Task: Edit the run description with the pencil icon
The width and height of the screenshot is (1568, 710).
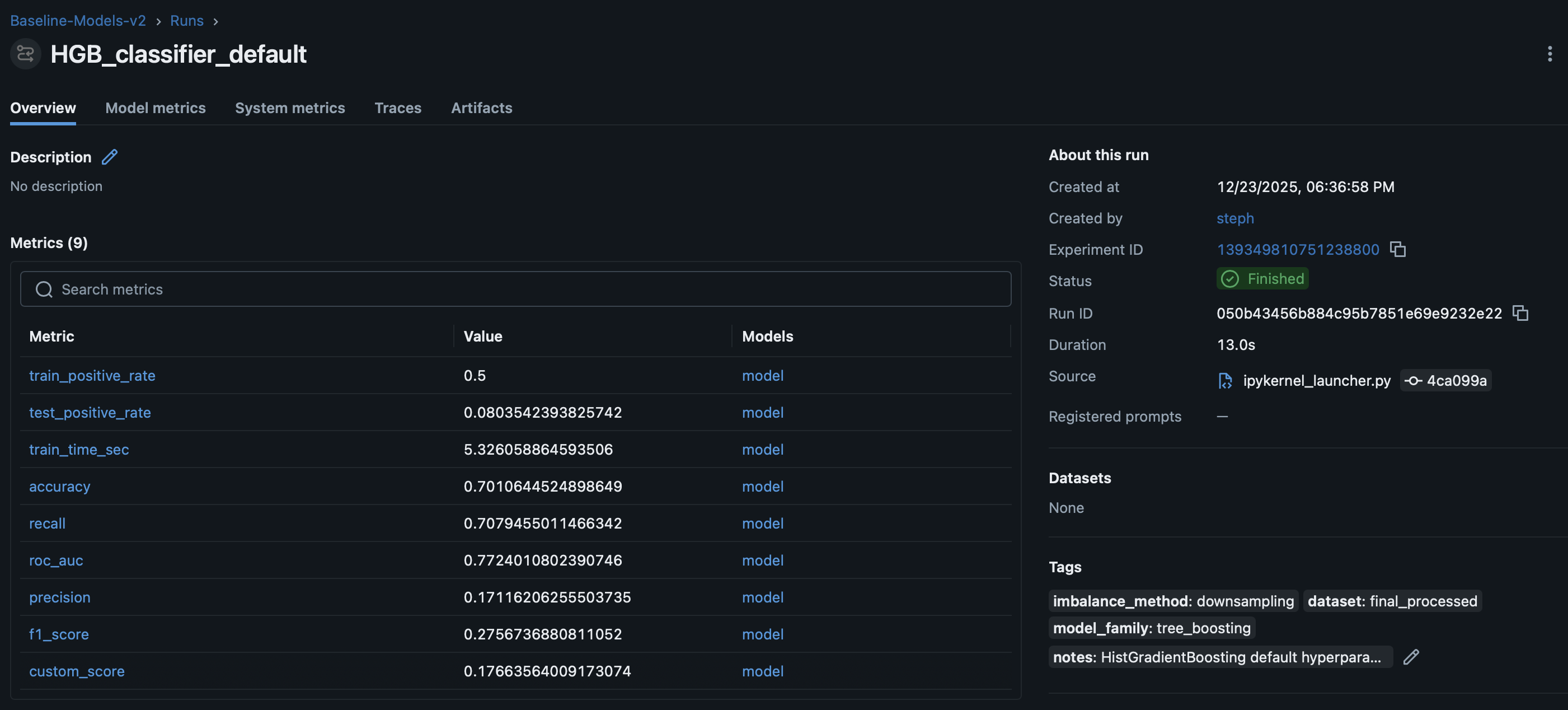Action: click(110, 157)
